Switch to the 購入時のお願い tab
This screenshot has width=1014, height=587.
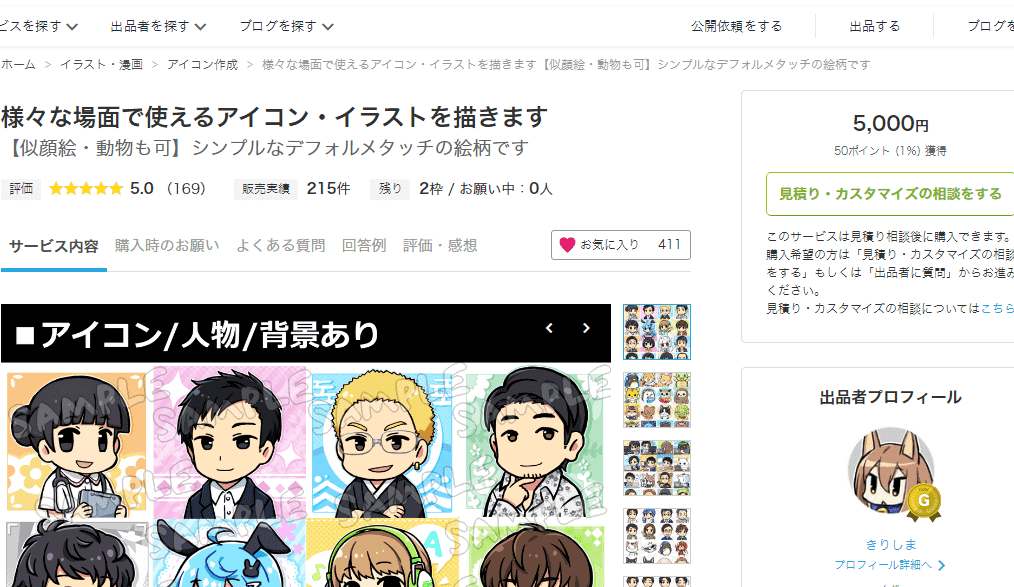click(167, 246)
